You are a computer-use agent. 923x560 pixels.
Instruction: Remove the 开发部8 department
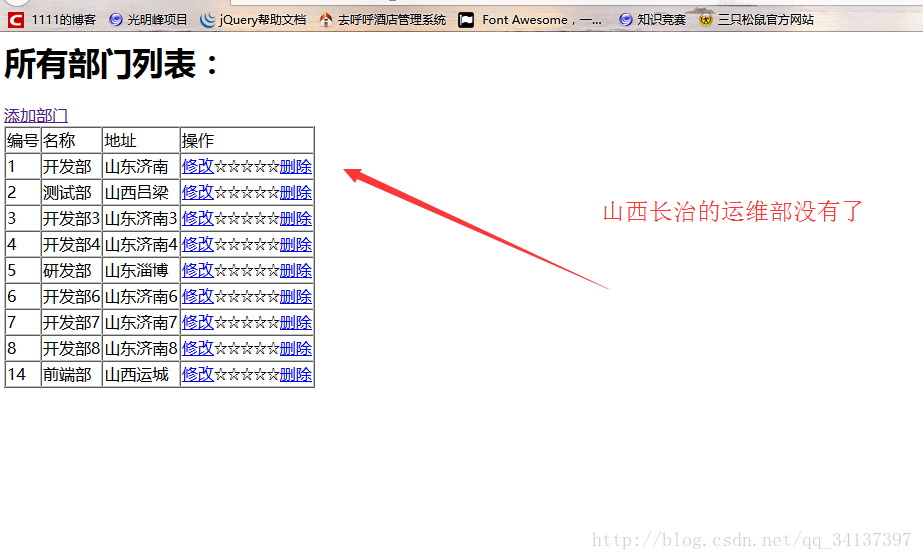[296, 348]
